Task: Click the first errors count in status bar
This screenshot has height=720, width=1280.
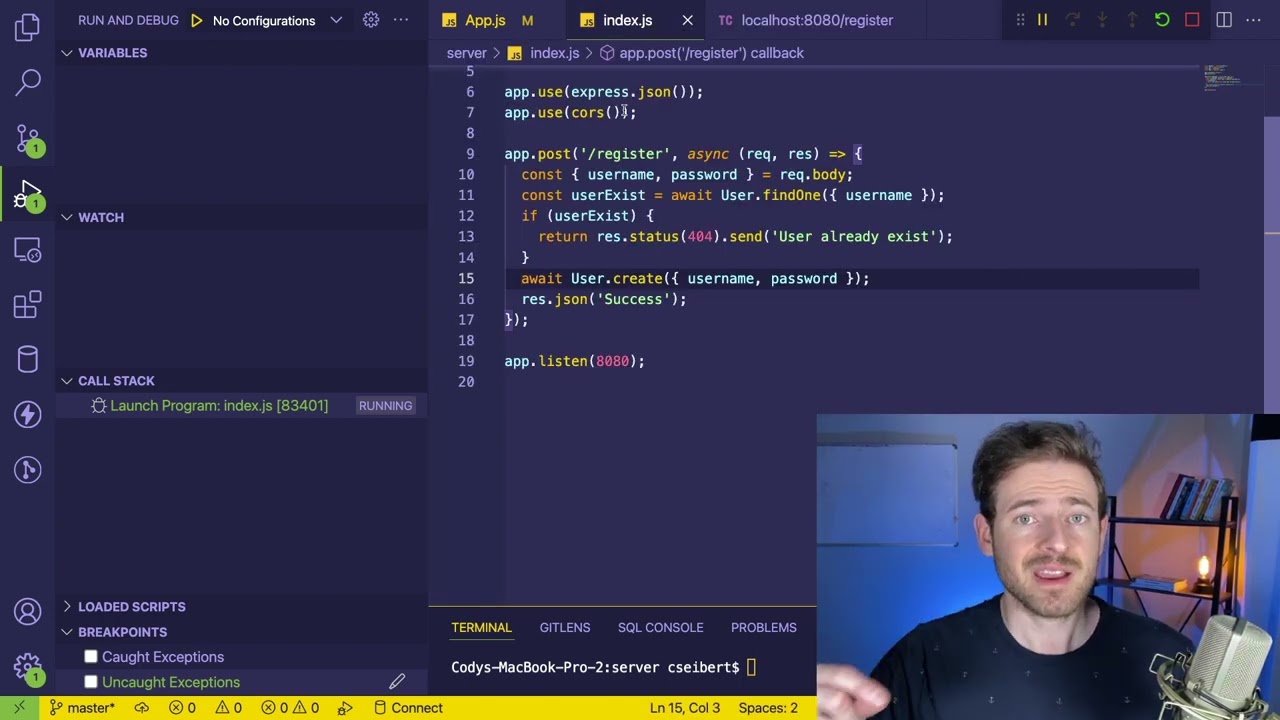Action: 182,708
